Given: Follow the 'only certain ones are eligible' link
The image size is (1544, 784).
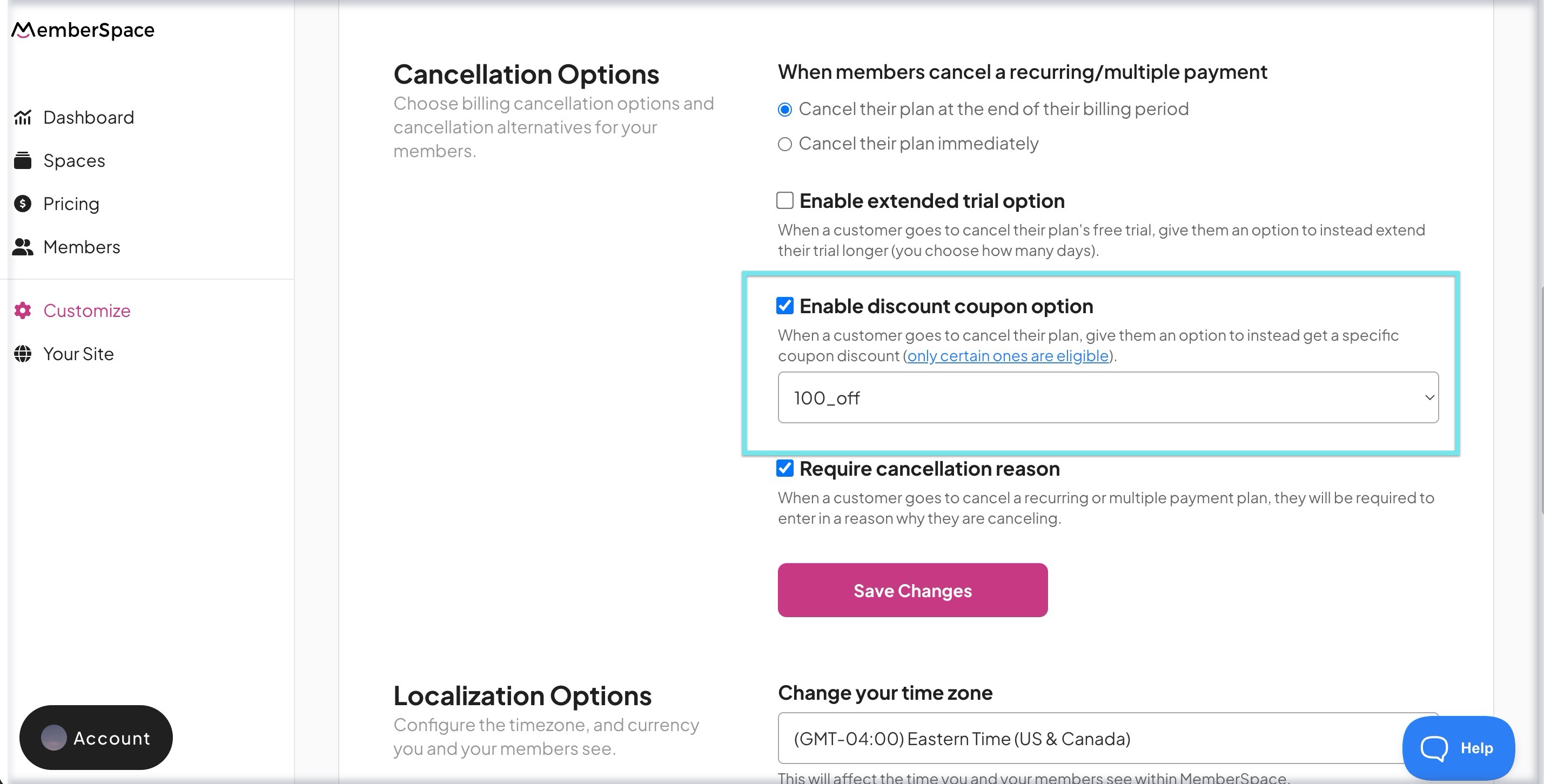Looking at the screenshot, I should [1008, 356].
